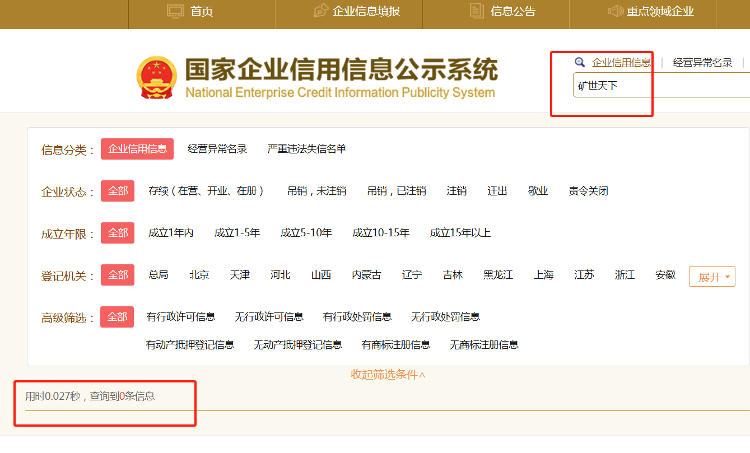This screenshot has height=453, width=750.
Task: Filter by 成立1-5年
Action: pyautogui.click(x=237, y=233)
